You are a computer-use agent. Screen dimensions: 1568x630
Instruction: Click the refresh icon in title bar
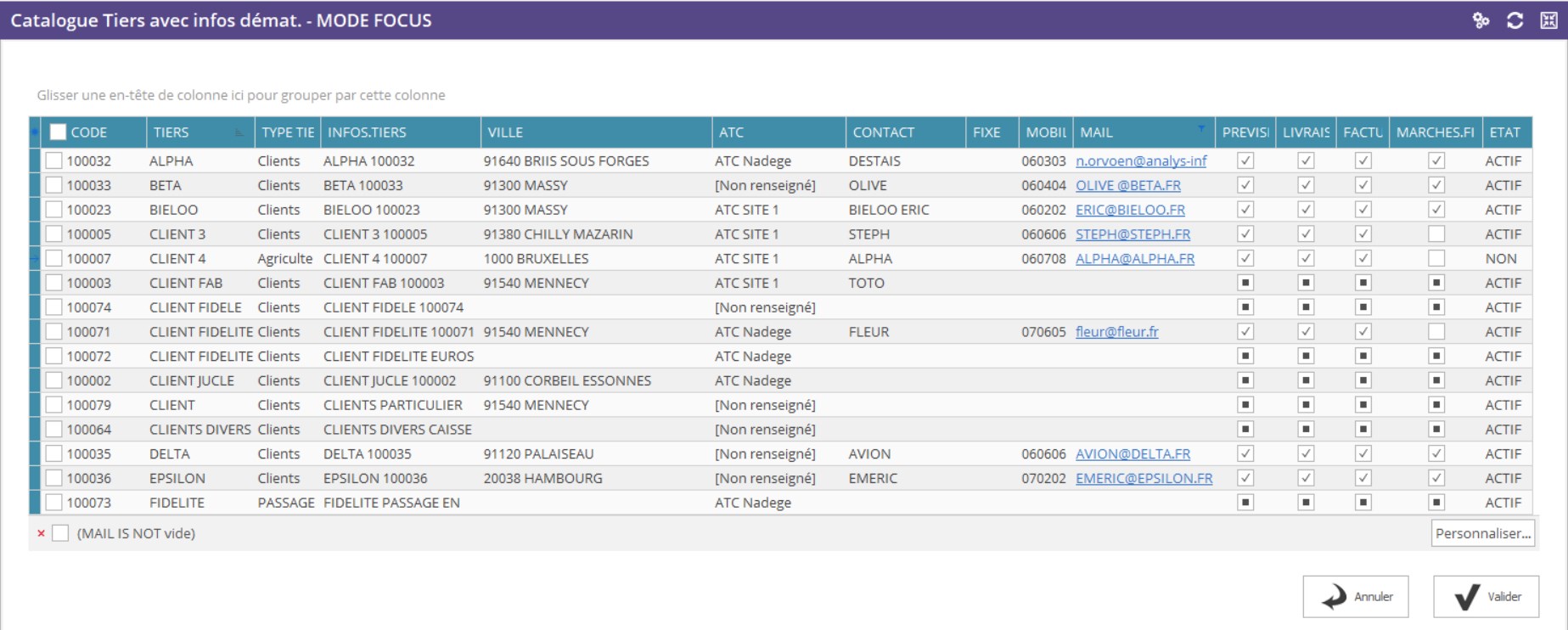pyautogui.click(x=1515, y=20)
